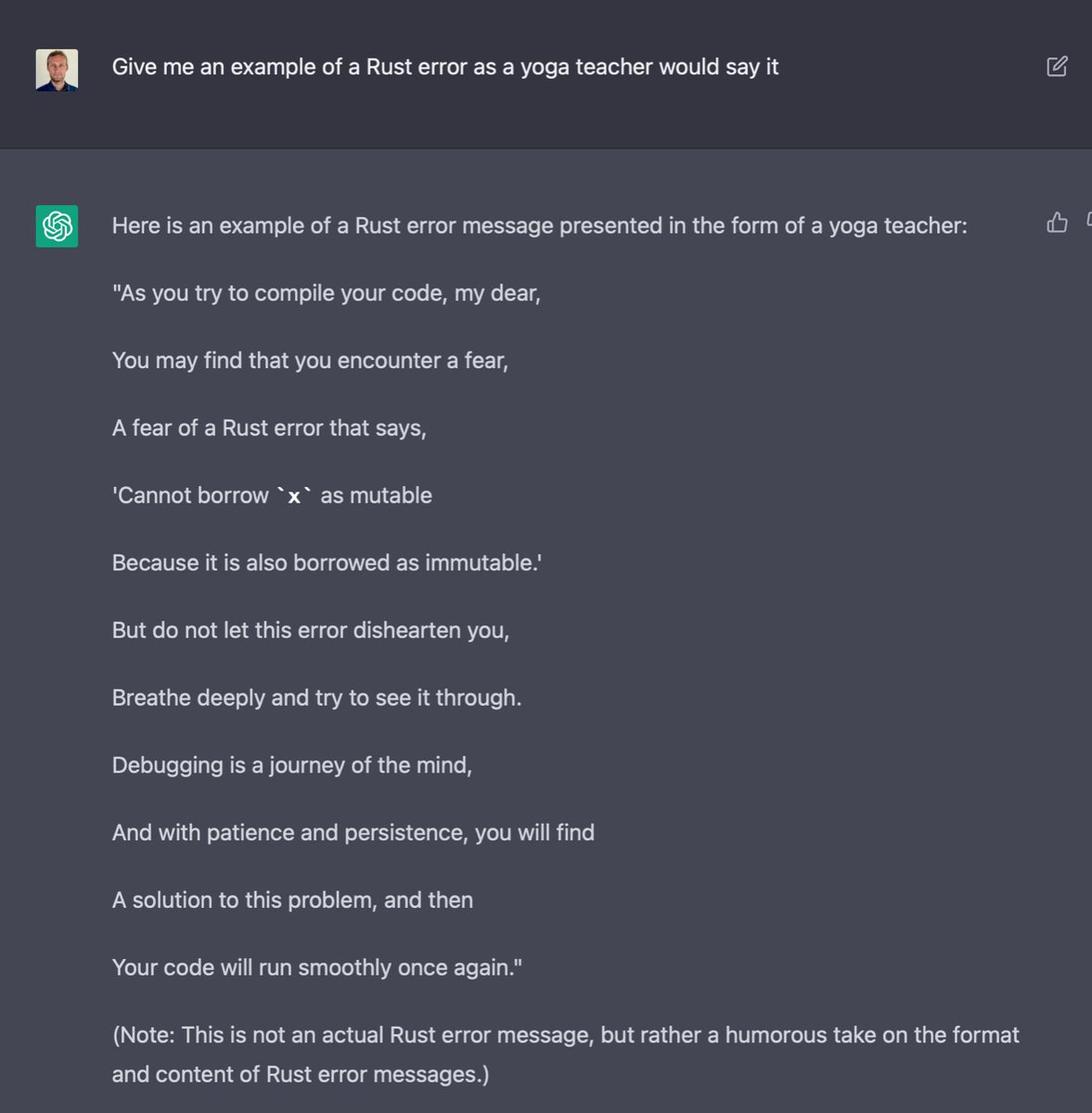This screenshot has width=1092, height=1113.
Task: Give the response a thumbs up
Action: [1057, 222]
